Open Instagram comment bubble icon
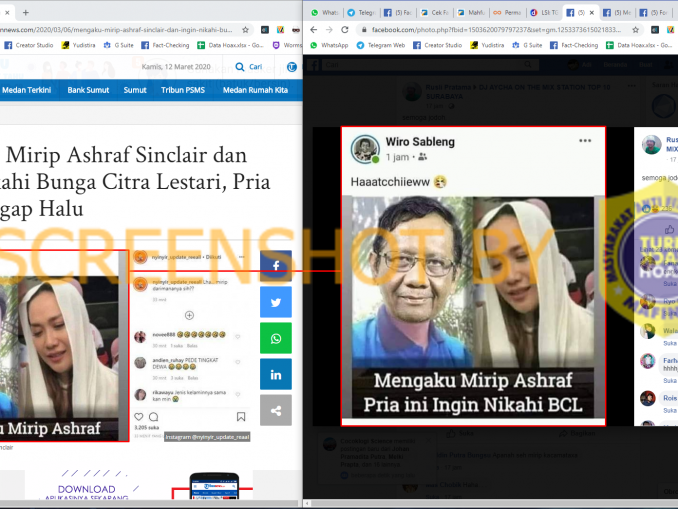 [154, 416]
